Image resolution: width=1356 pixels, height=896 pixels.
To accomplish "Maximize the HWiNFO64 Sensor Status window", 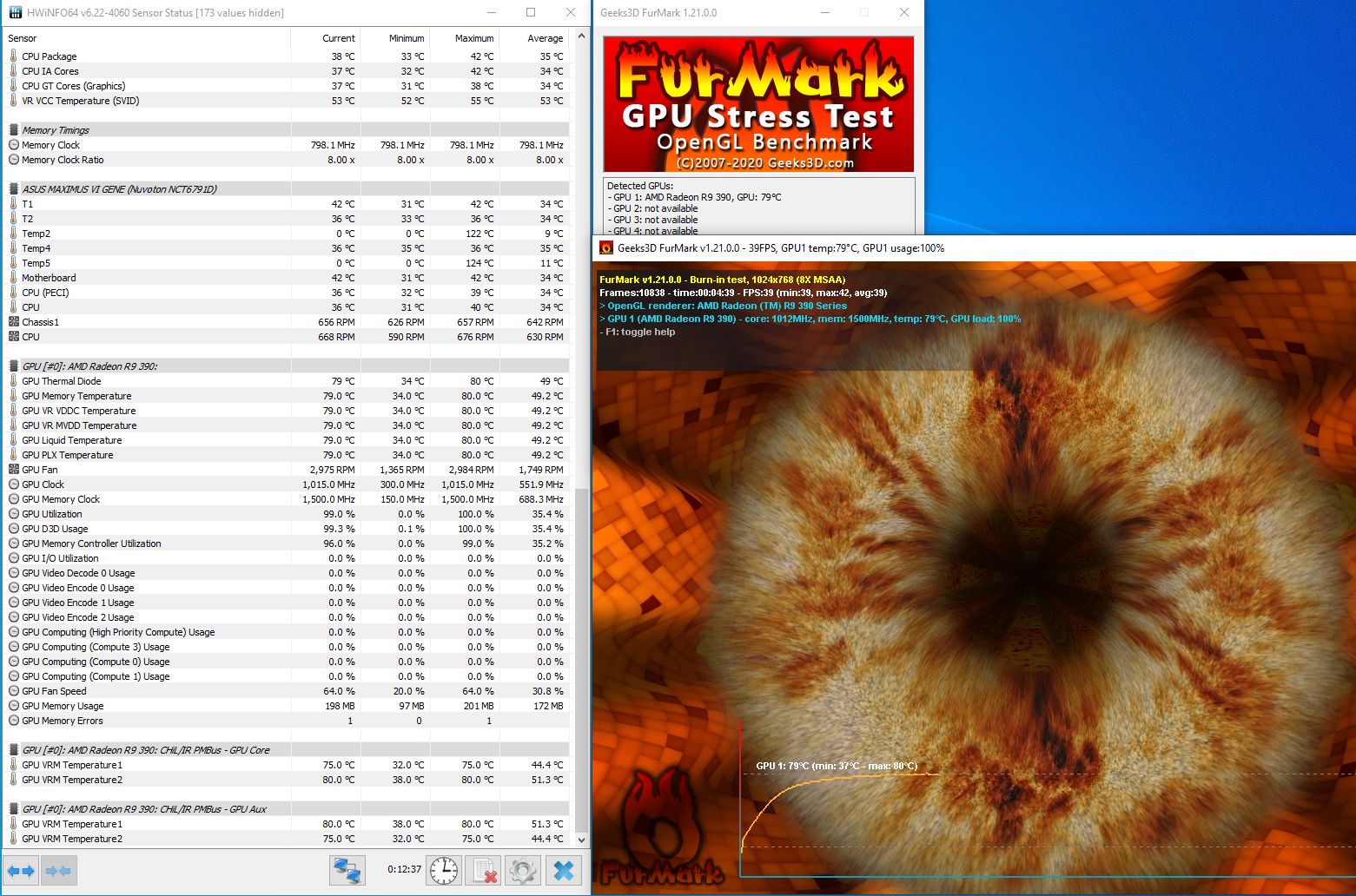I will (x=531, y=12).
